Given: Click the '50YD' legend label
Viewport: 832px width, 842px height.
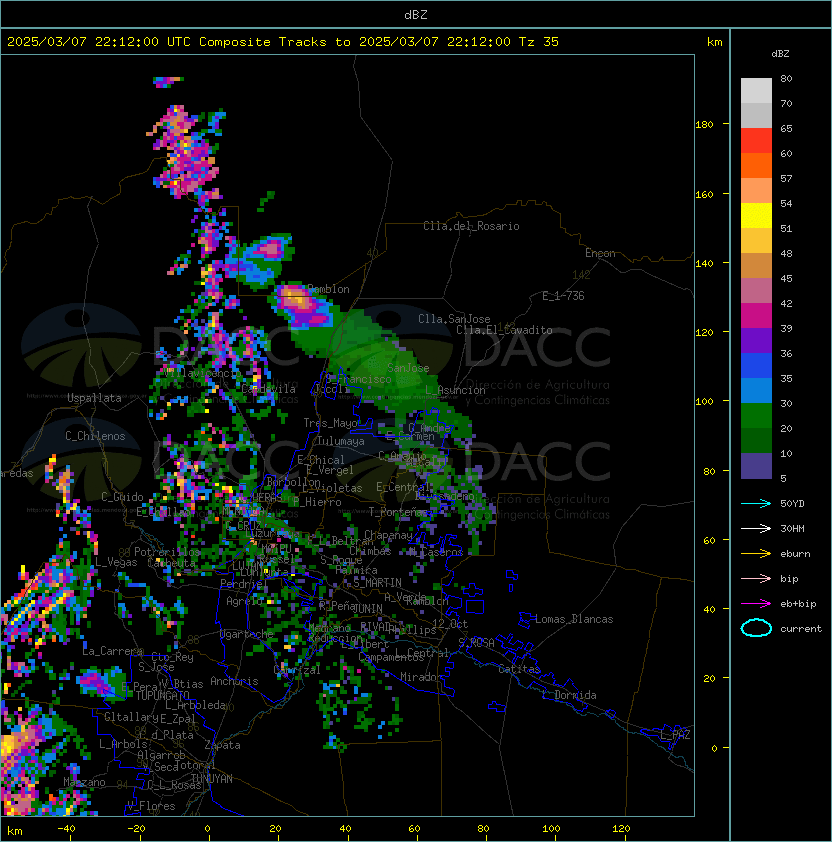Looking at the screenshot, I should tap(792, 503).
